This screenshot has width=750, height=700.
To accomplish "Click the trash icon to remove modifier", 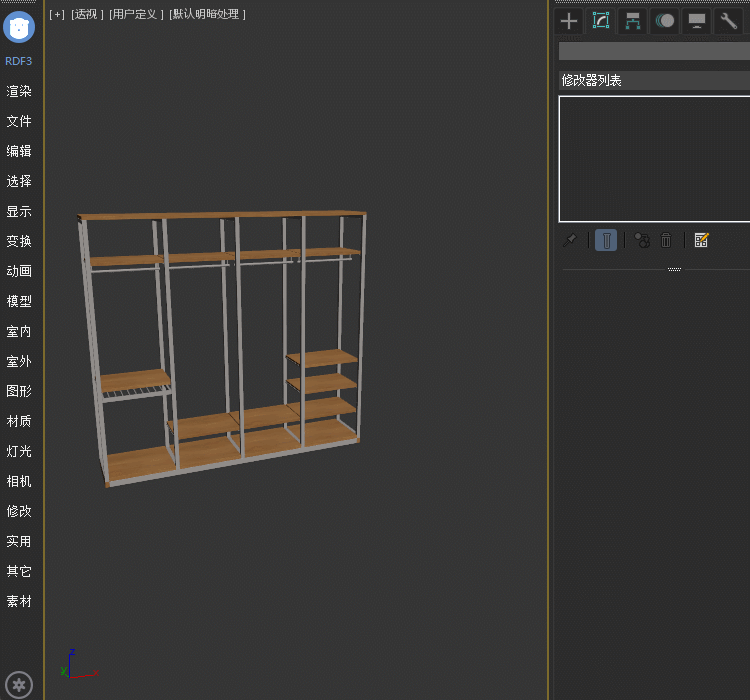I will click(666, 240).
